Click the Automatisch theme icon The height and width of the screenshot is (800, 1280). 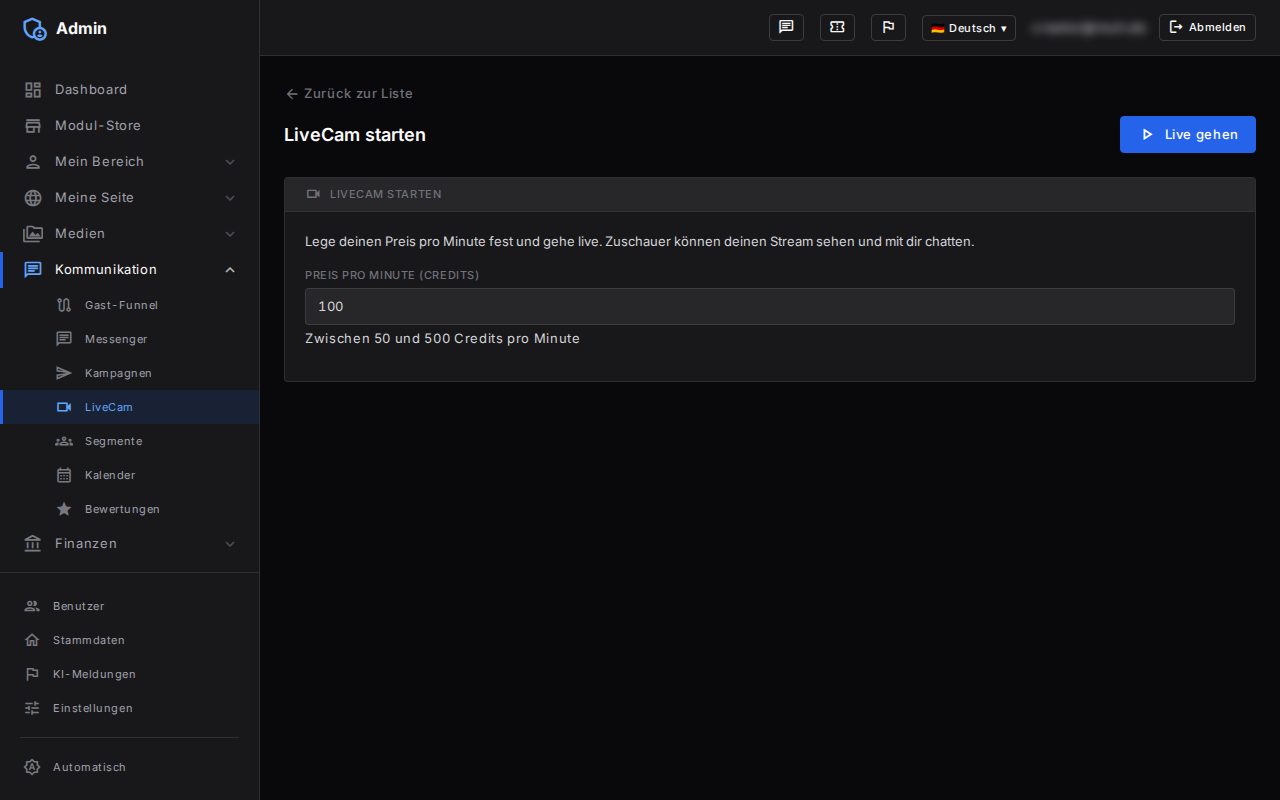tap(32, 767)
